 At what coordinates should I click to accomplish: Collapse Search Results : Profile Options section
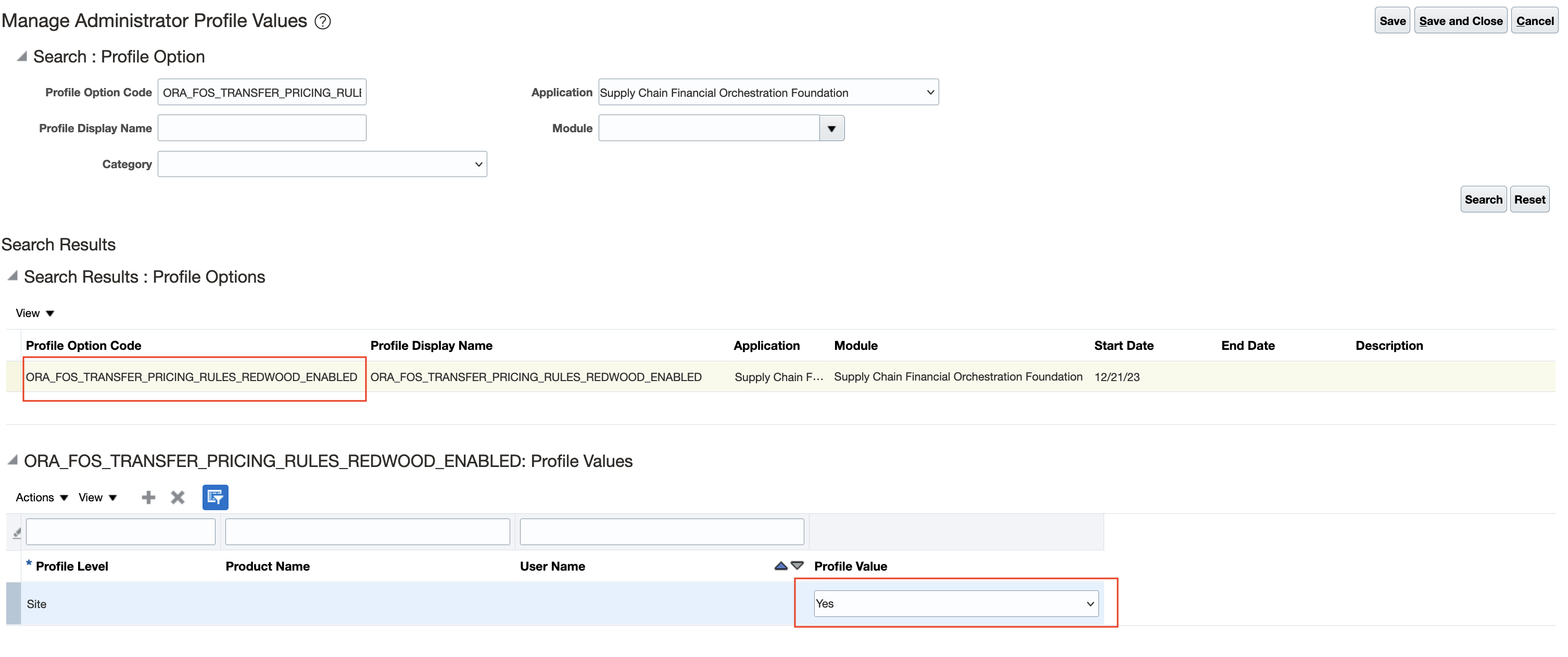[x=13, y=276]
